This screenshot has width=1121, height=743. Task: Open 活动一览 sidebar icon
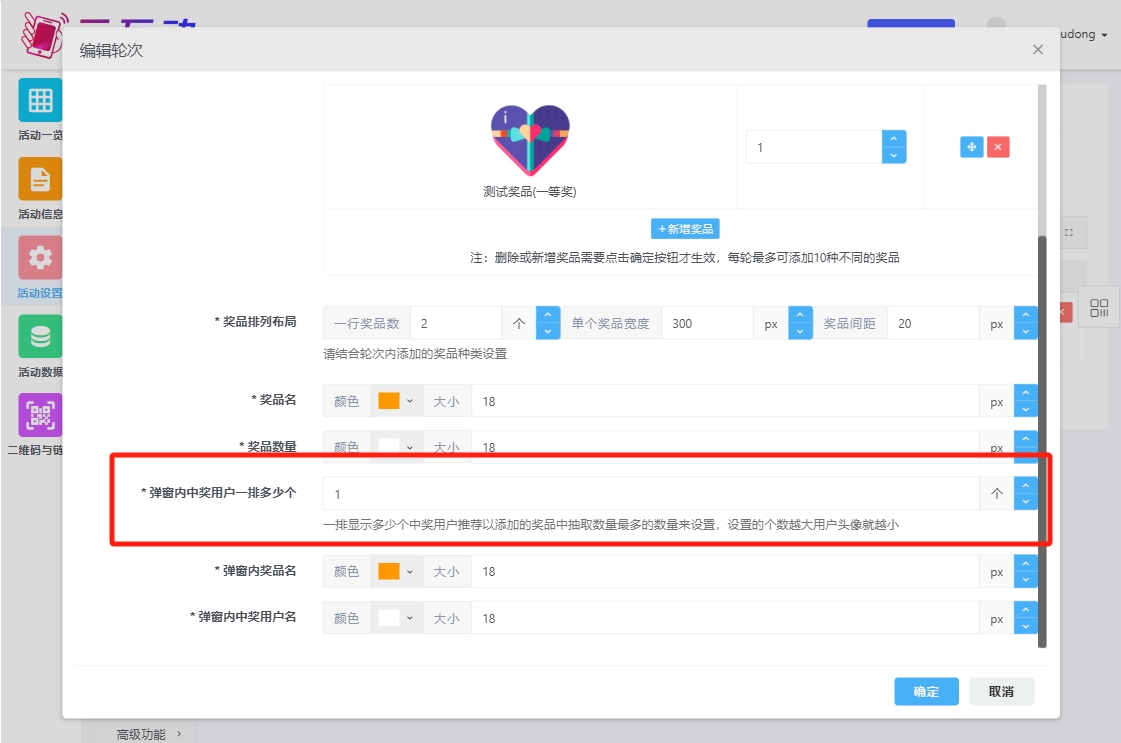(40, 100)
